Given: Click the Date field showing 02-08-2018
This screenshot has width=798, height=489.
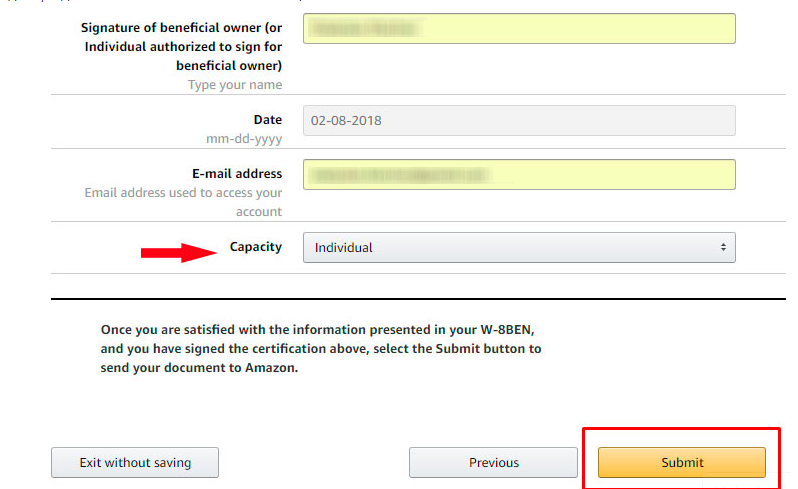Looking at the screenshot, I should pos(518,121).
